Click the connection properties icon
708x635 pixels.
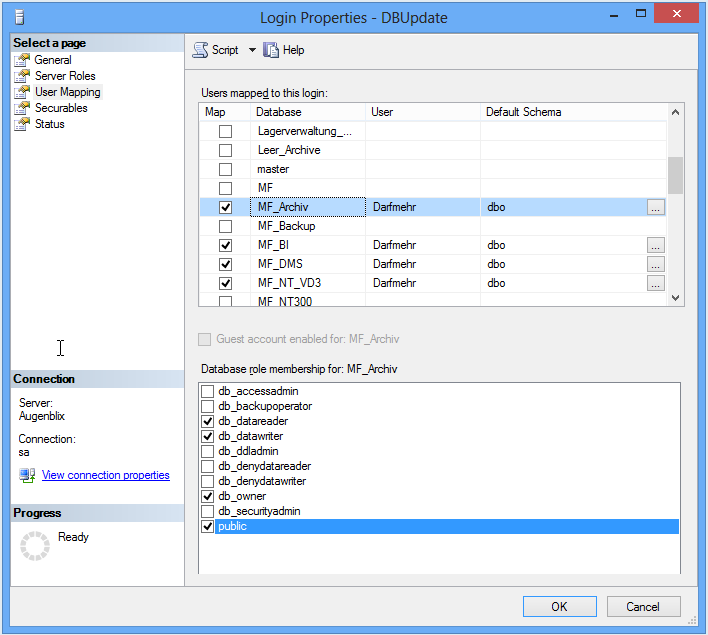pos(27,475)
